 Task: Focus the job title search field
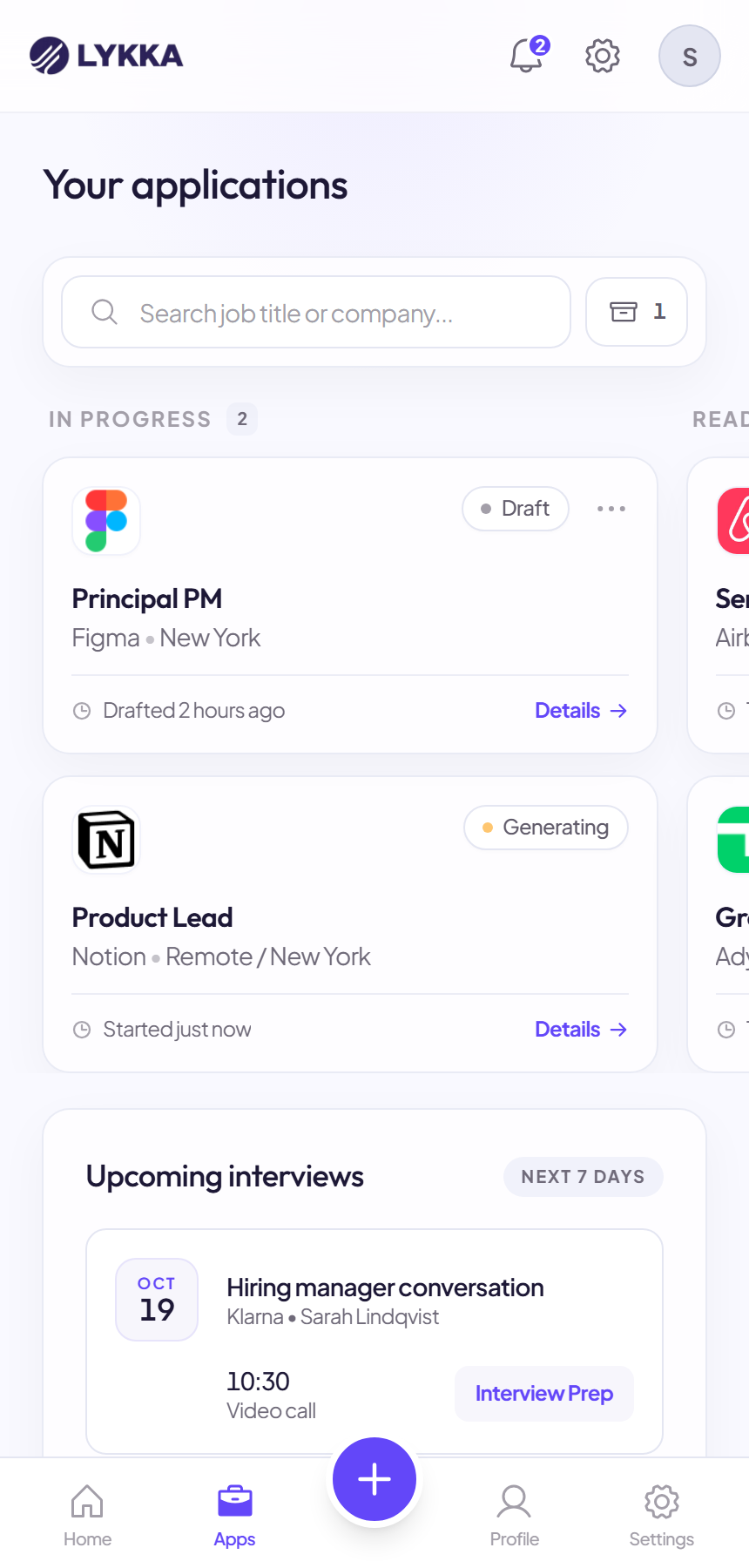click(316, 312)
